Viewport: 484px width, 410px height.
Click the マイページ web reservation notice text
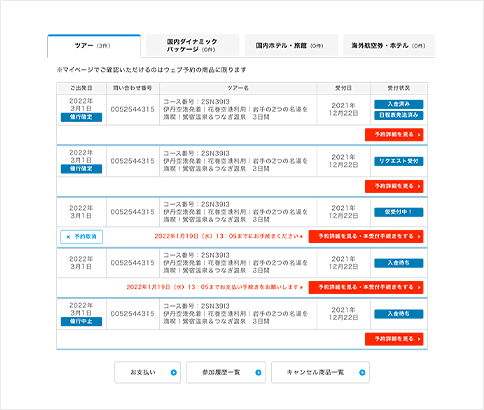click(152, 70)
